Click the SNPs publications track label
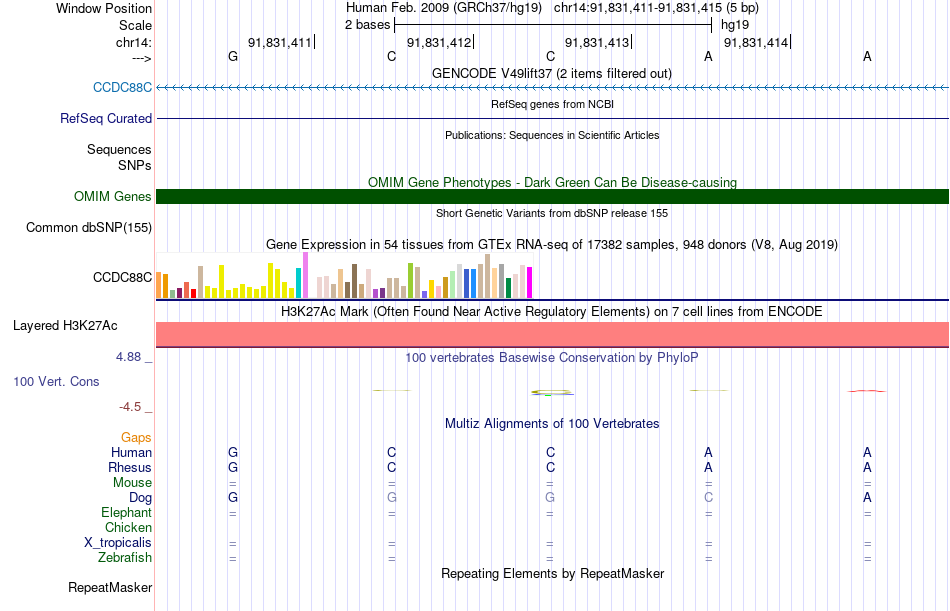Image resolution: width=950 pixels, height=611 pixels. [135, 165]
